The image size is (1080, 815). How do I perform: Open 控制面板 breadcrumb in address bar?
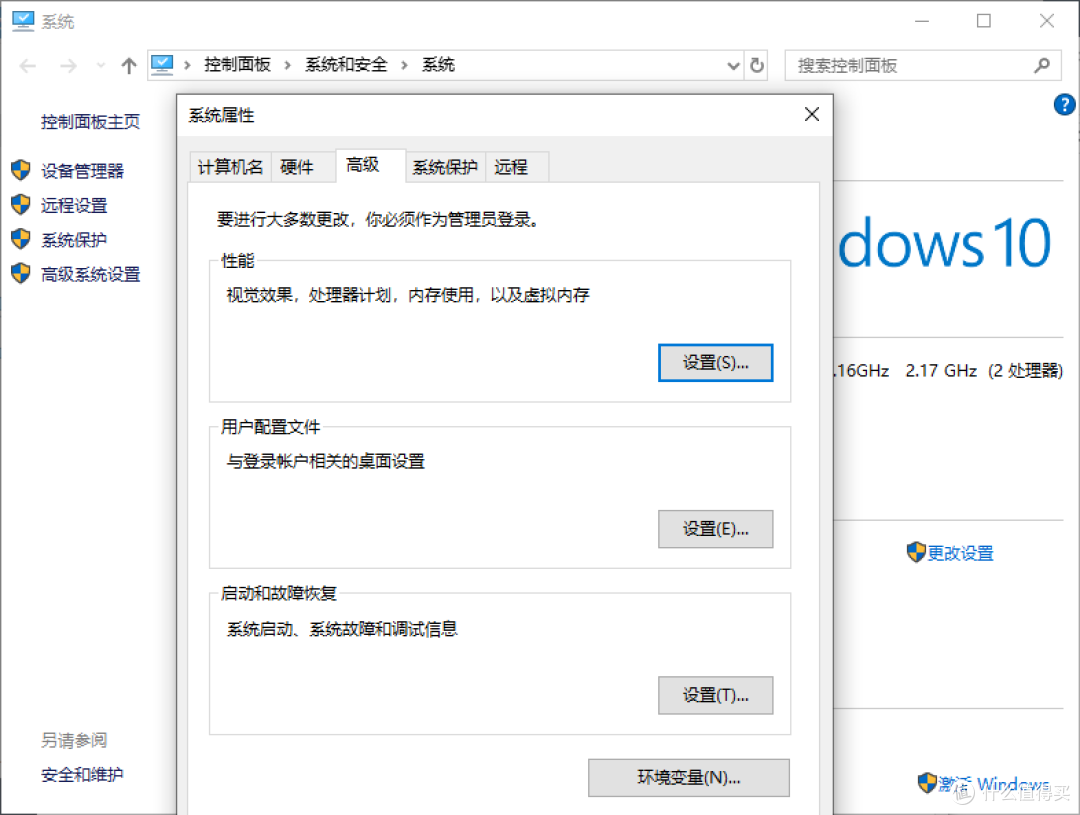pos(237,65)
